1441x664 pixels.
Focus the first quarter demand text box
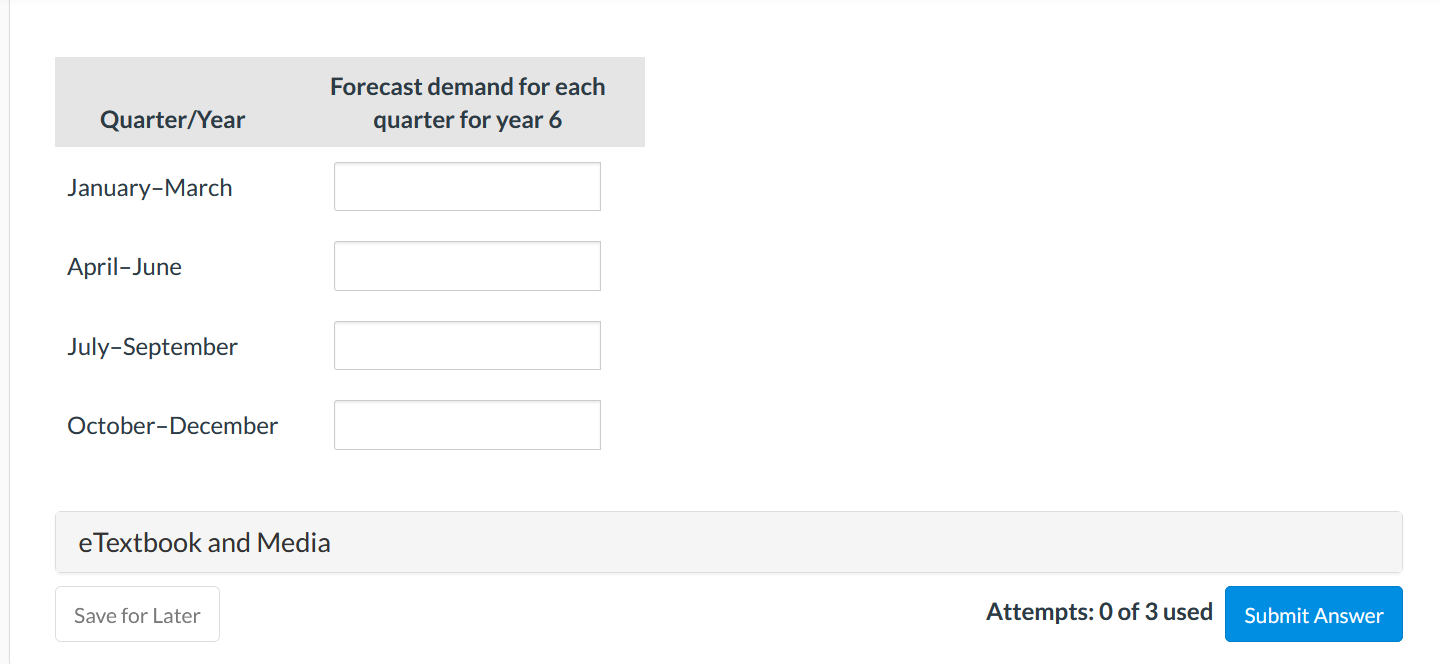pyautogui.click(x=467, y=187)
